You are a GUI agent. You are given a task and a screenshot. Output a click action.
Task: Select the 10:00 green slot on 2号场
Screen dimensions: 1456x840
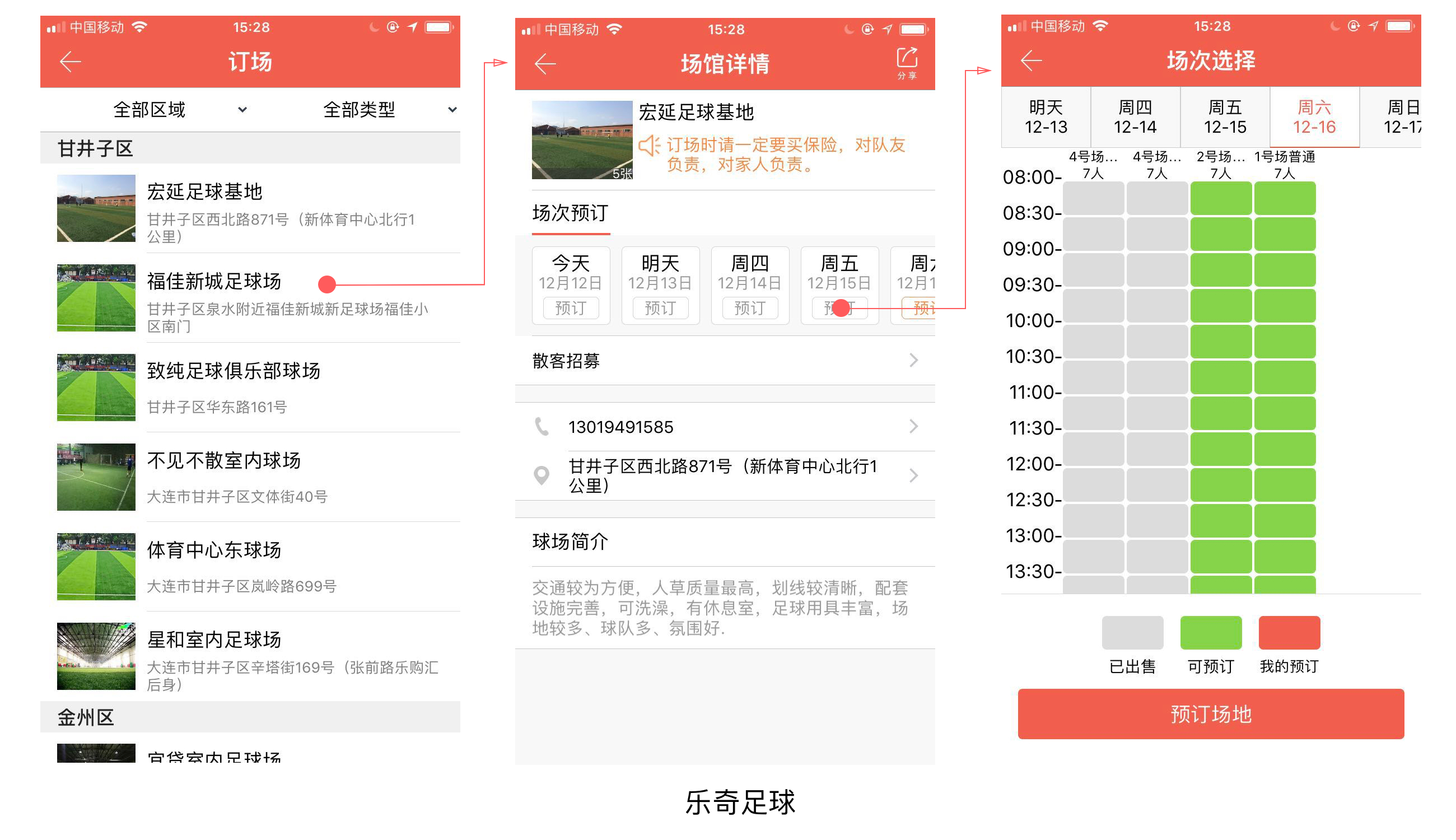[1221, 342]
